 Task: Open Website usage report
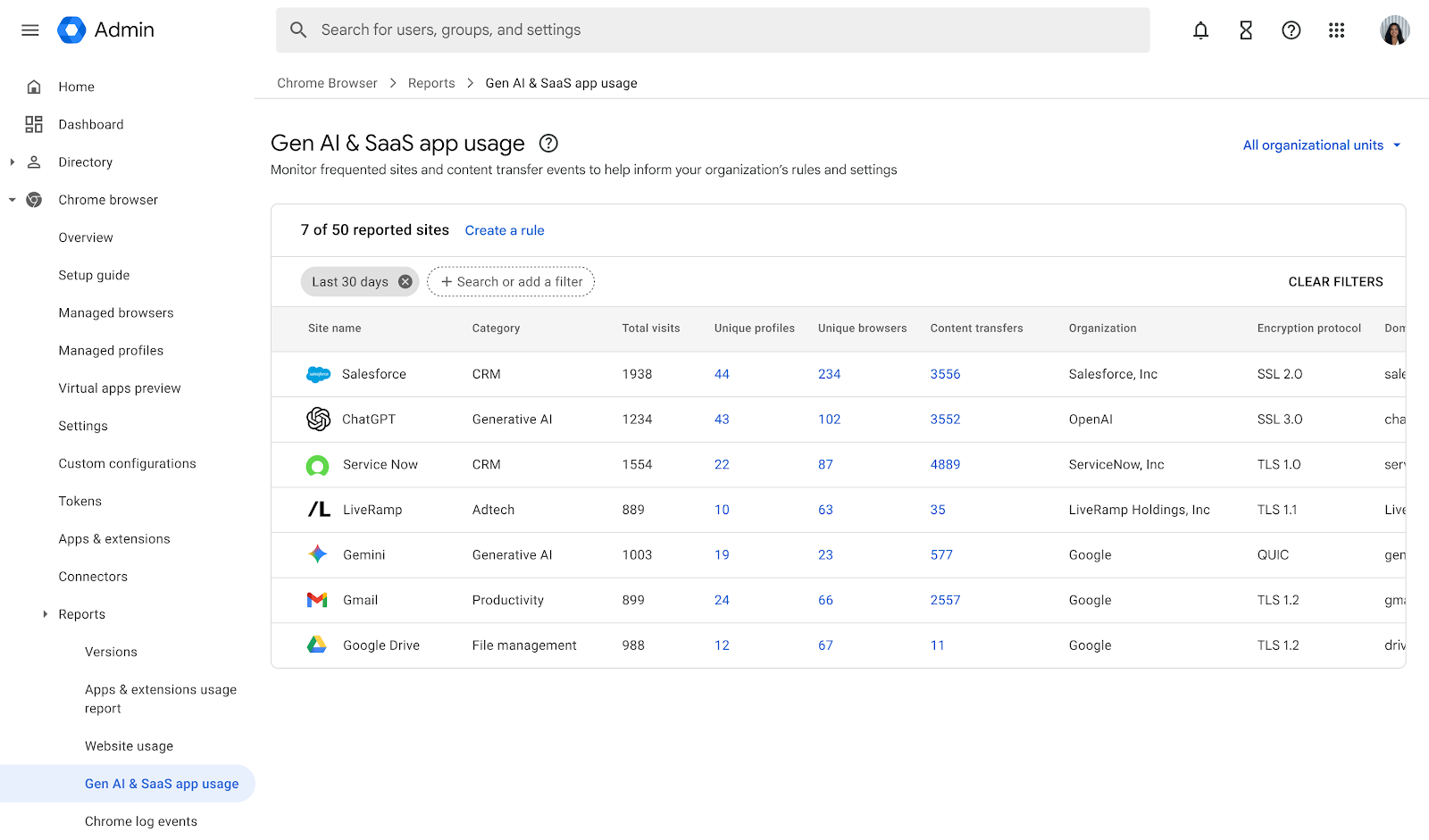(x=129, y=746)
